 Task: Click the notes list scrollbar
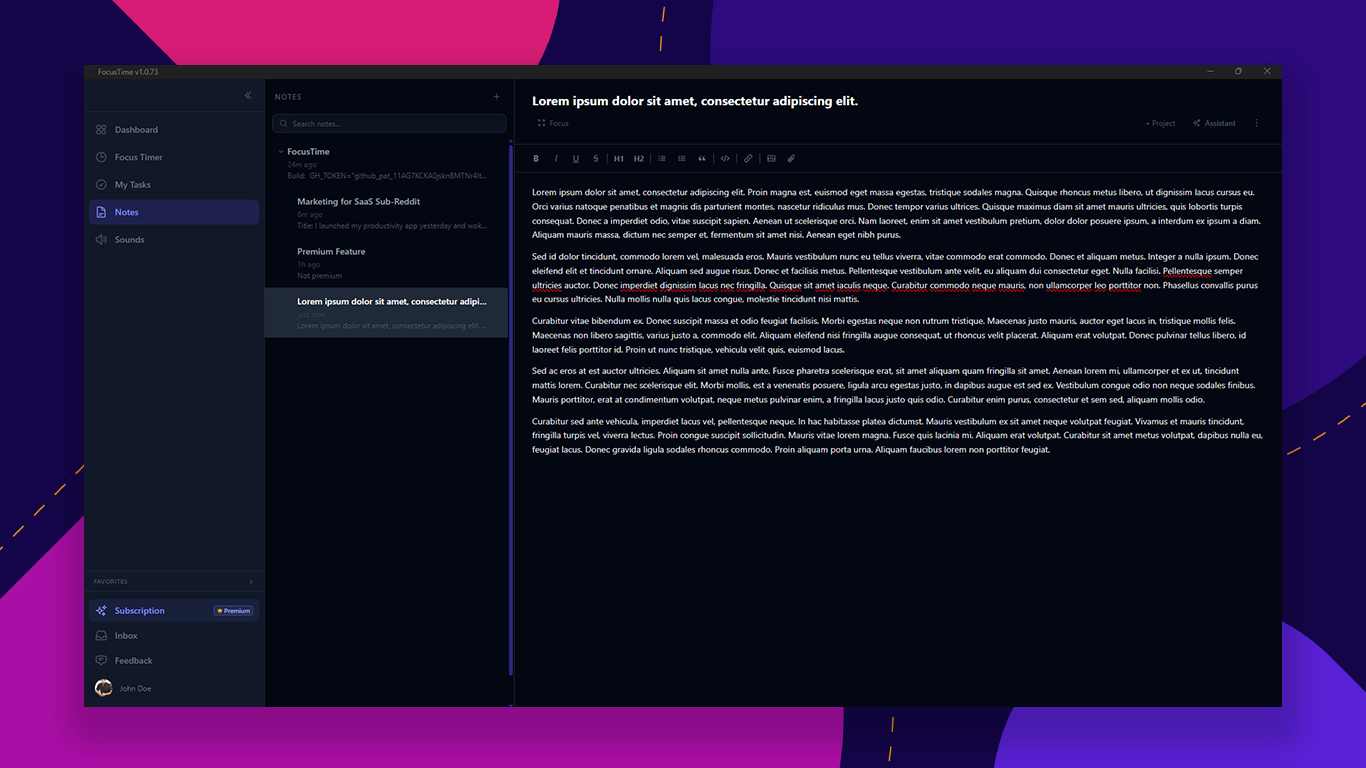pyautogui.click(x=511, y=410)
